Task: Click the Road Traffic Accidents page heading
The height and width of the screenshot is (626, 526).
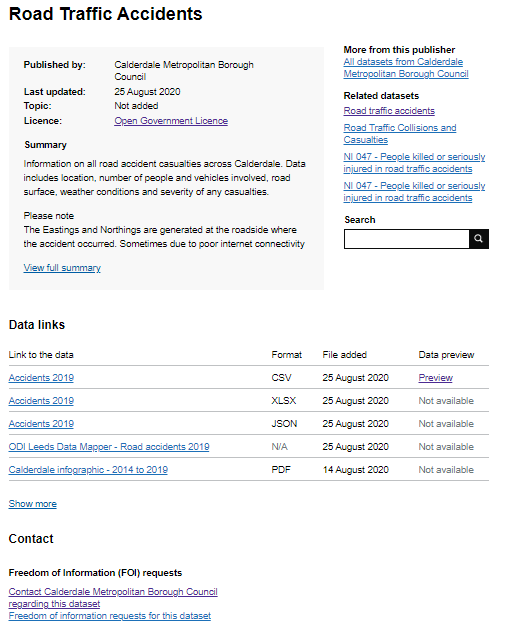Action: [x=105, y=14]
